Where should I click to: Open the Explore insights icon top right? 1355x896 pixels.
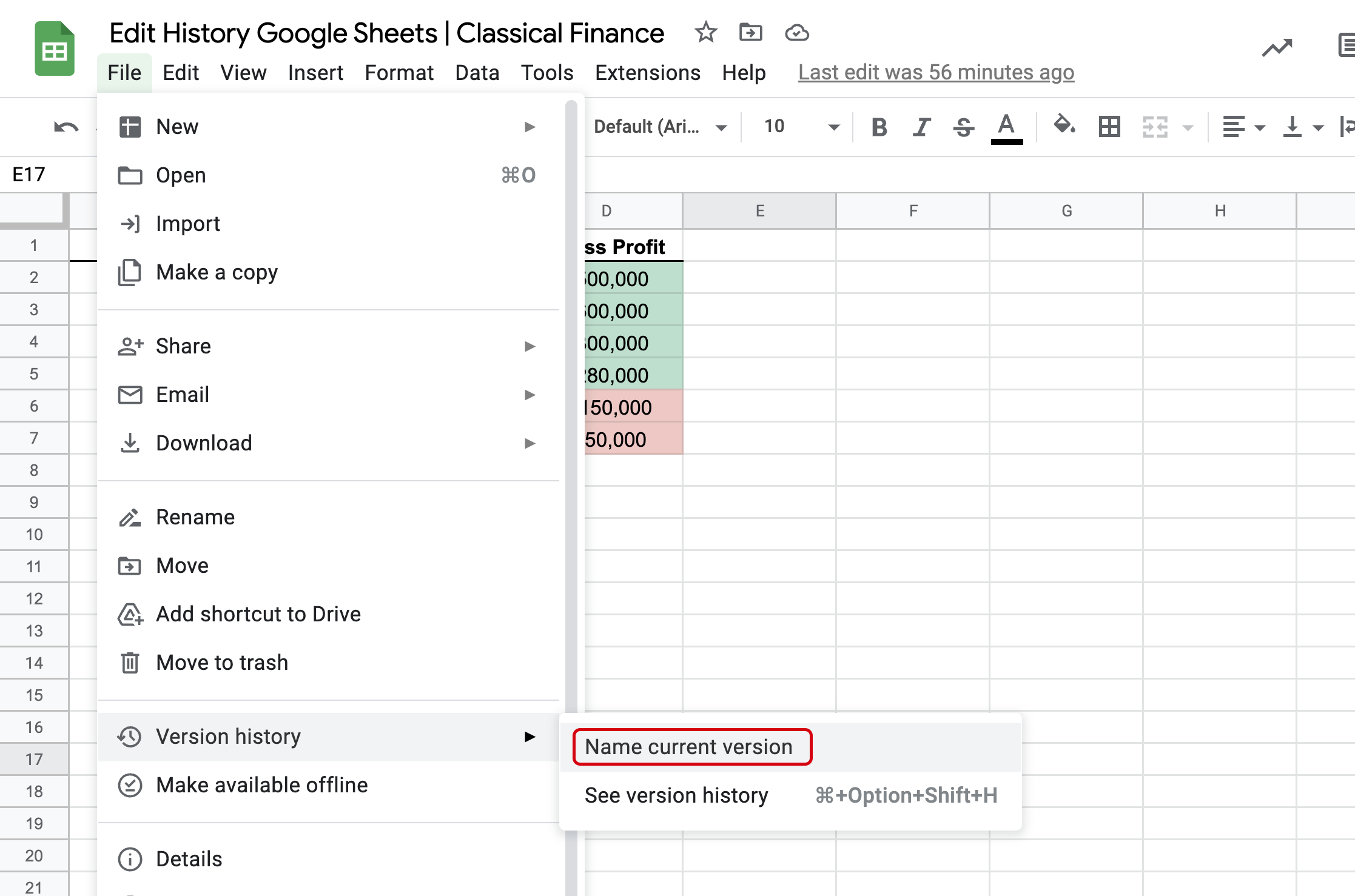click(x=1277, y=47)
